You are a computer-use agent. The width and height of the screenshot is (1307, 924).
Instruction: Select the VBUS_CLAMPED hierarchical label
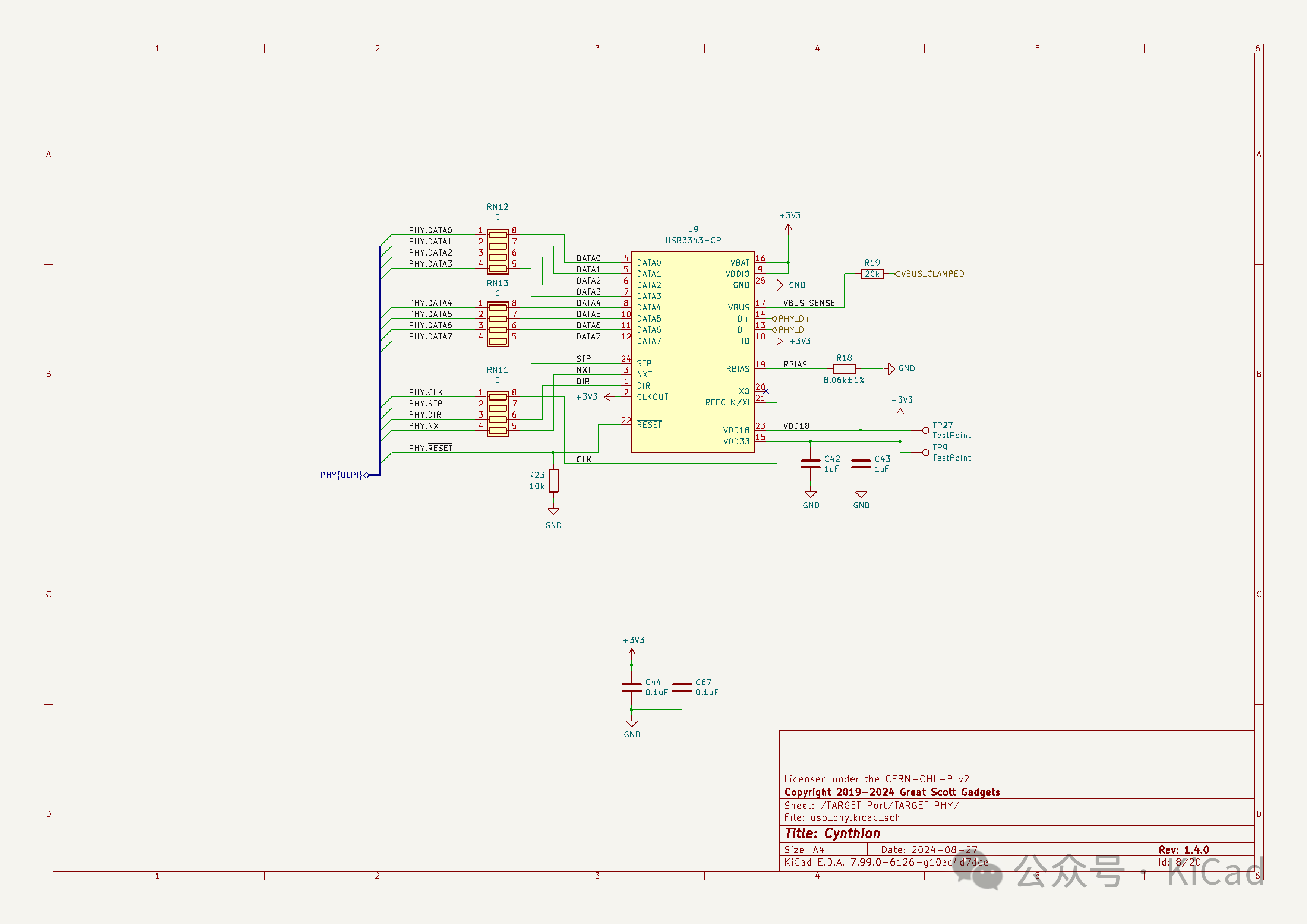point(931,274)
